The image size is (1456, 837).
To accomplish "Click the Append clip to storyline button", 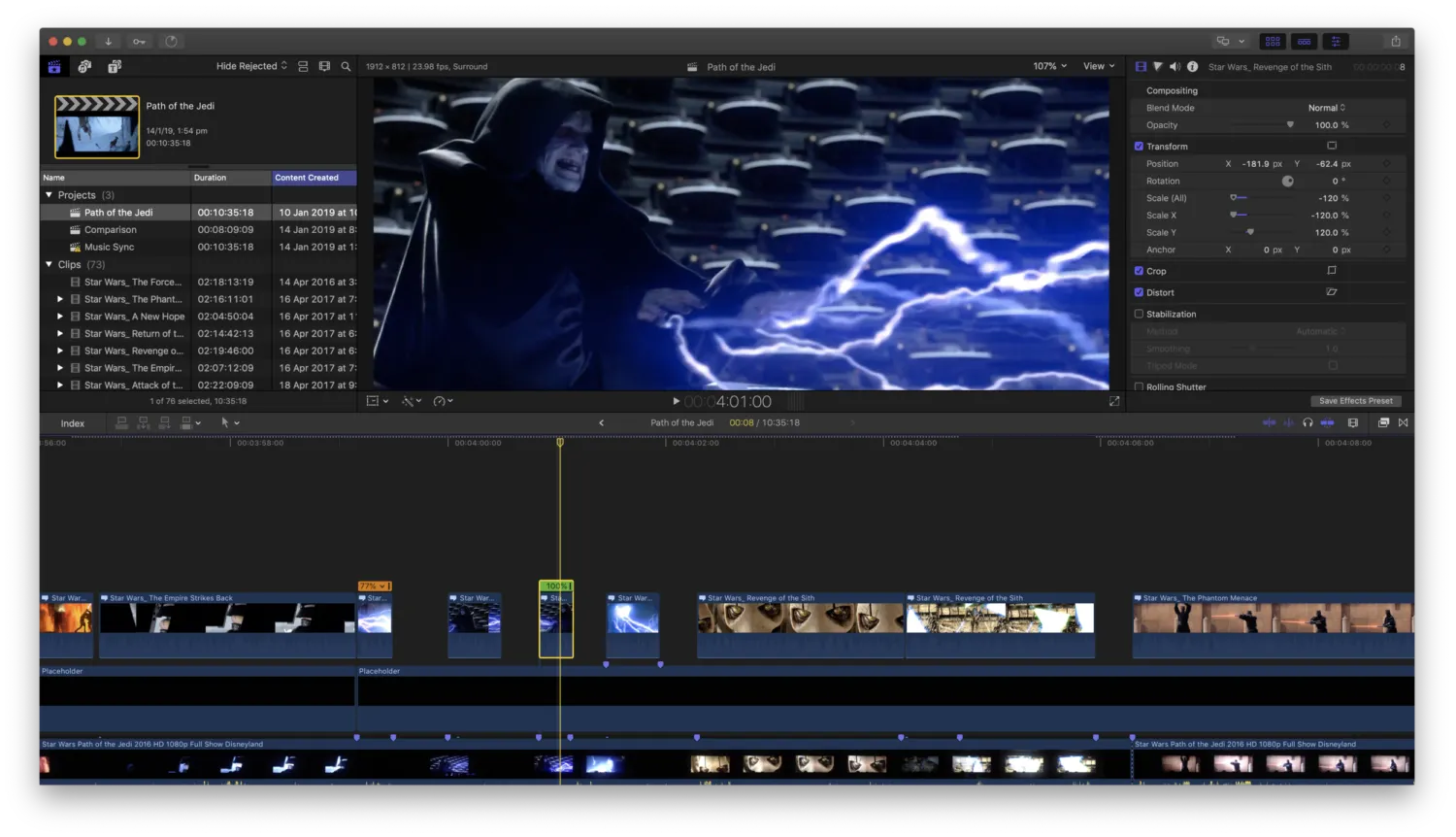I will pyautogui.click(x=164, y=422).
